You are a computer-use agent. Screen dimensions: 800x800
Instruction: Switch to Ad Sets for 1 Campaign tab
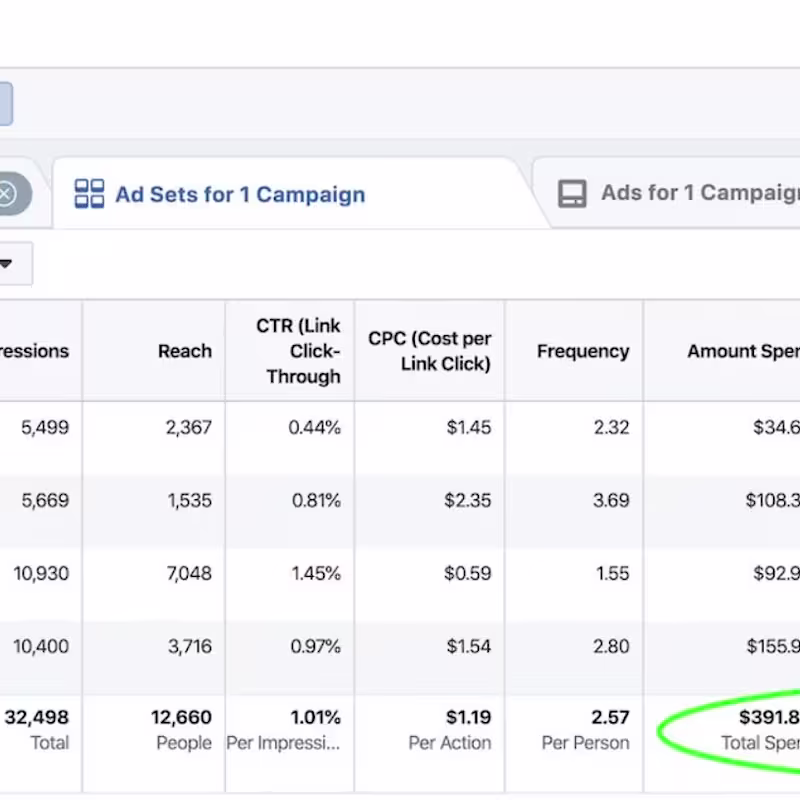click(240, 194)
